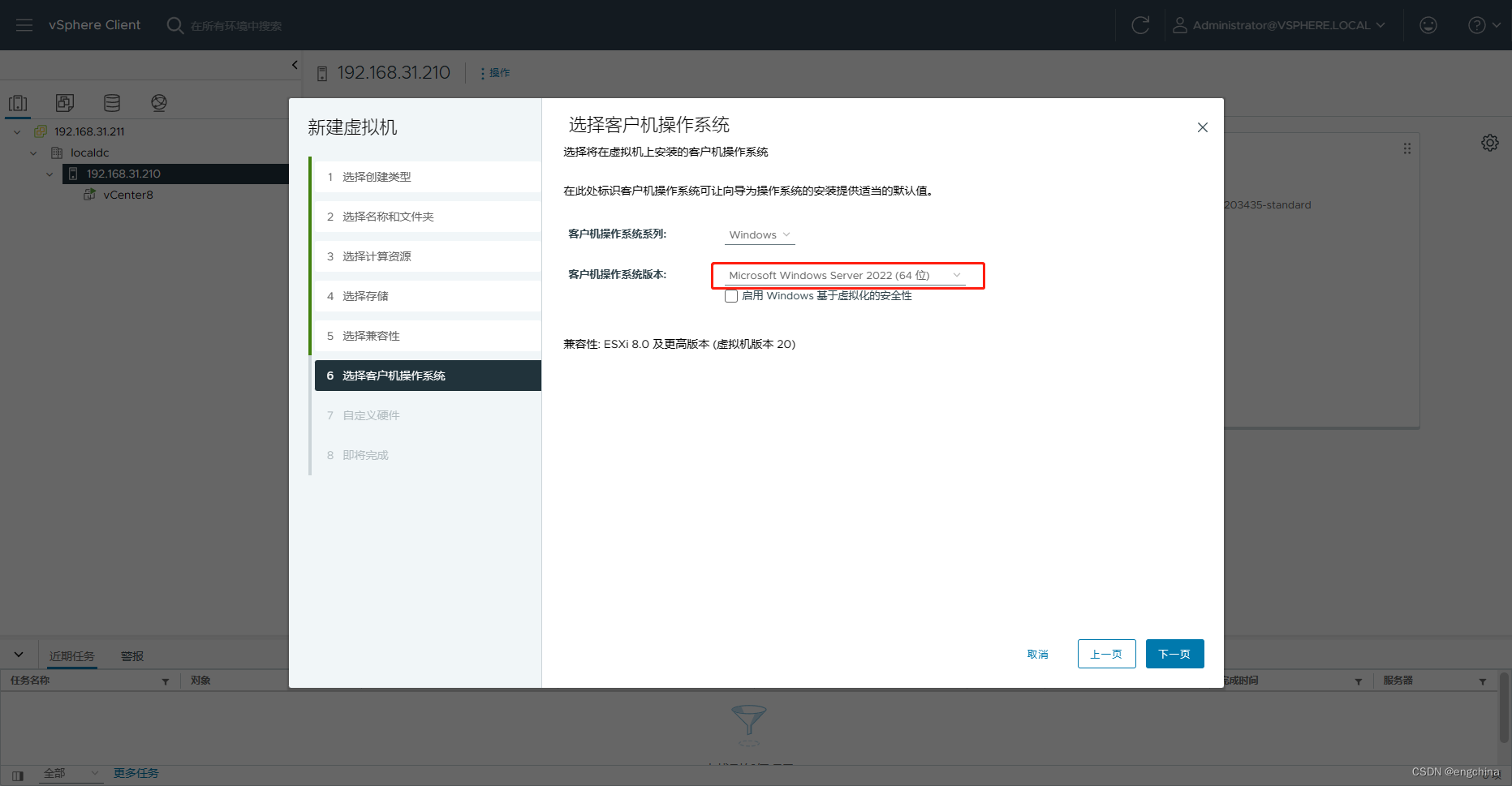
Task: Open the Storage inventory view
Action: click(x=111, y=102)
